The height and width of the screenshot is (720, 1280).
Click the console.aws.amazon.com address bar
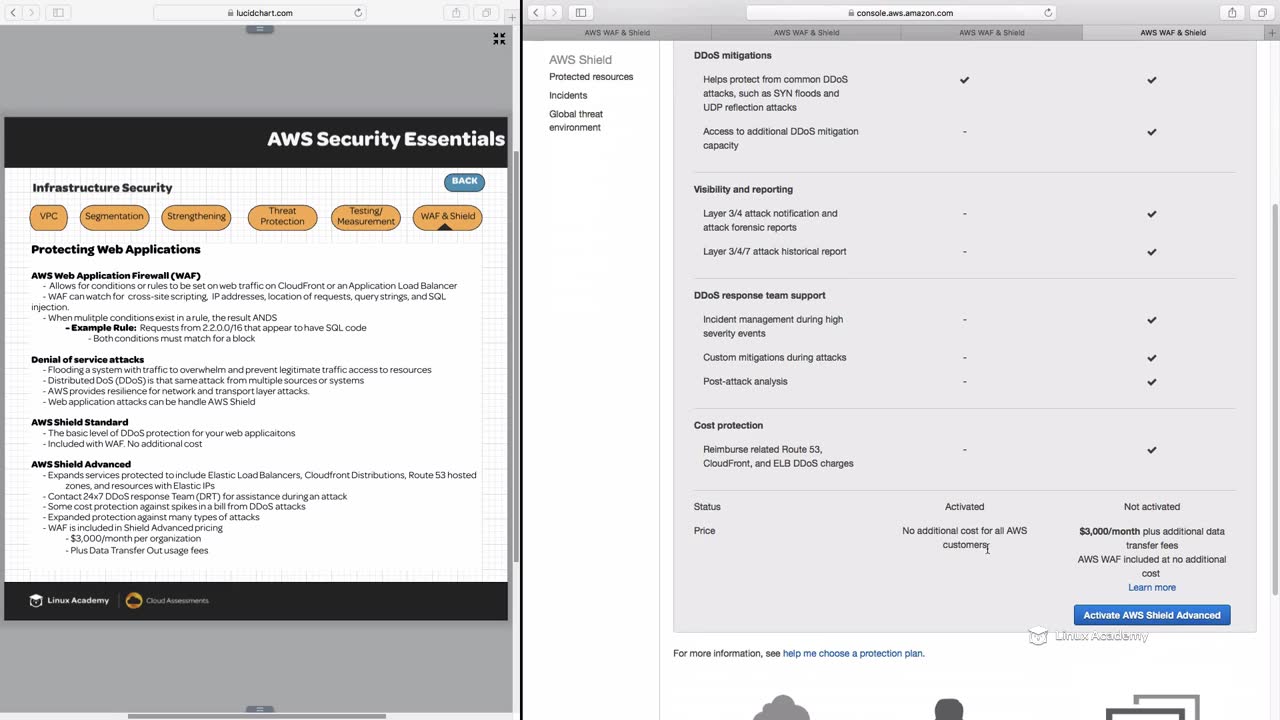point(900,13)
